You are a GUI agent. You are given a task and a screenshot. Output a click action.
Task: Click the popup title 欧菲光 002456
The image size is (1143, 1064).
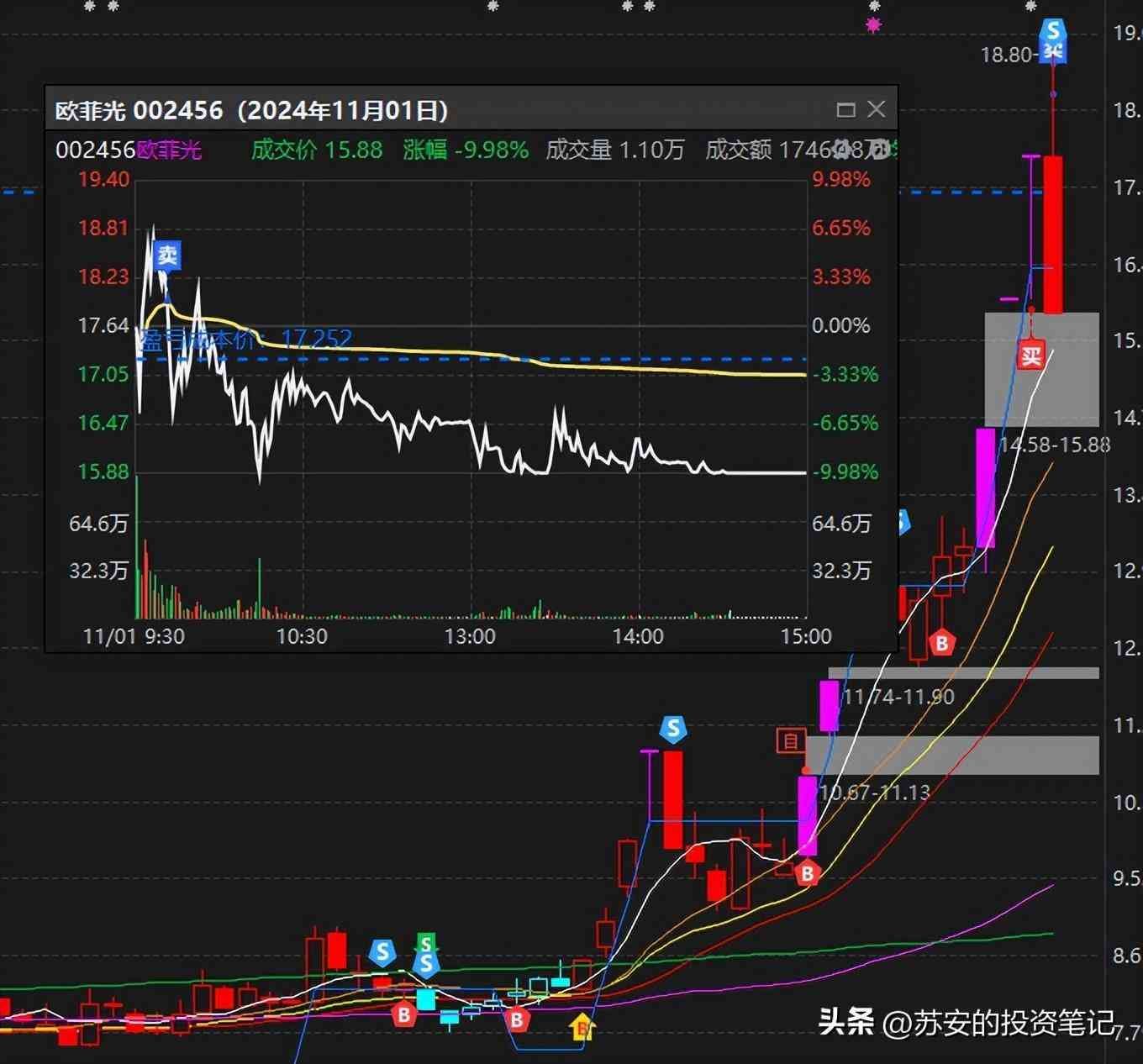coord(139,111)
